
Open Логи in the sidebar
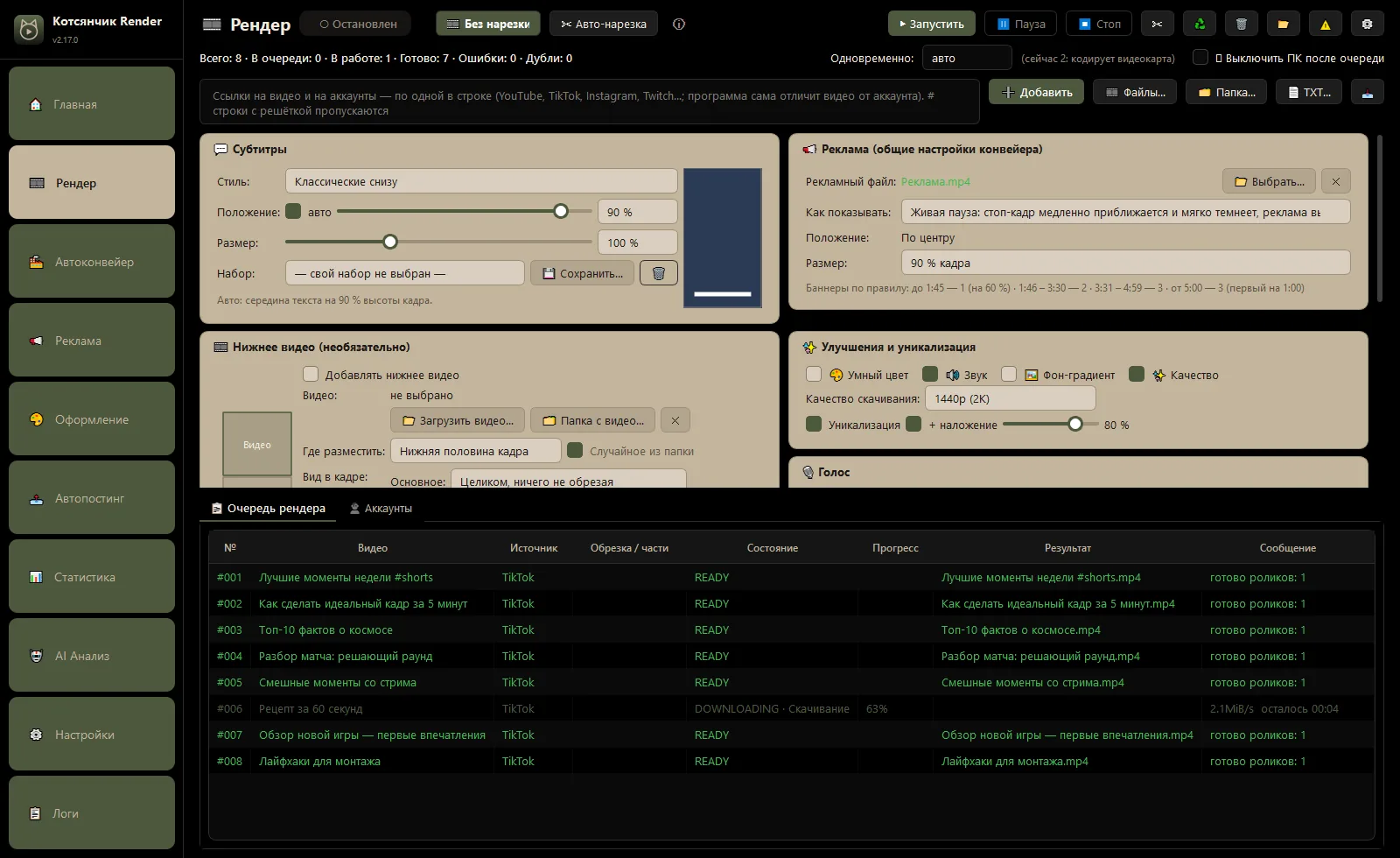[x=92, y=812]
